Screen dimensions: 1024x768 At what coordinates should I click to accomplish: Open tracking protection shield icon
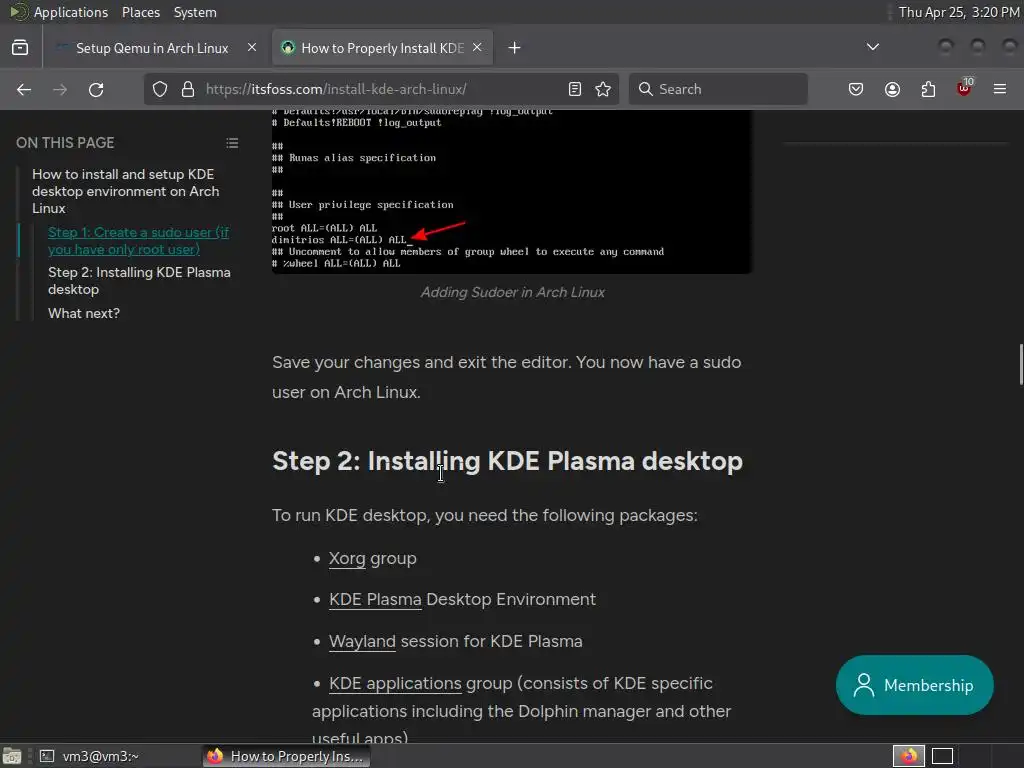click(160, 89)
